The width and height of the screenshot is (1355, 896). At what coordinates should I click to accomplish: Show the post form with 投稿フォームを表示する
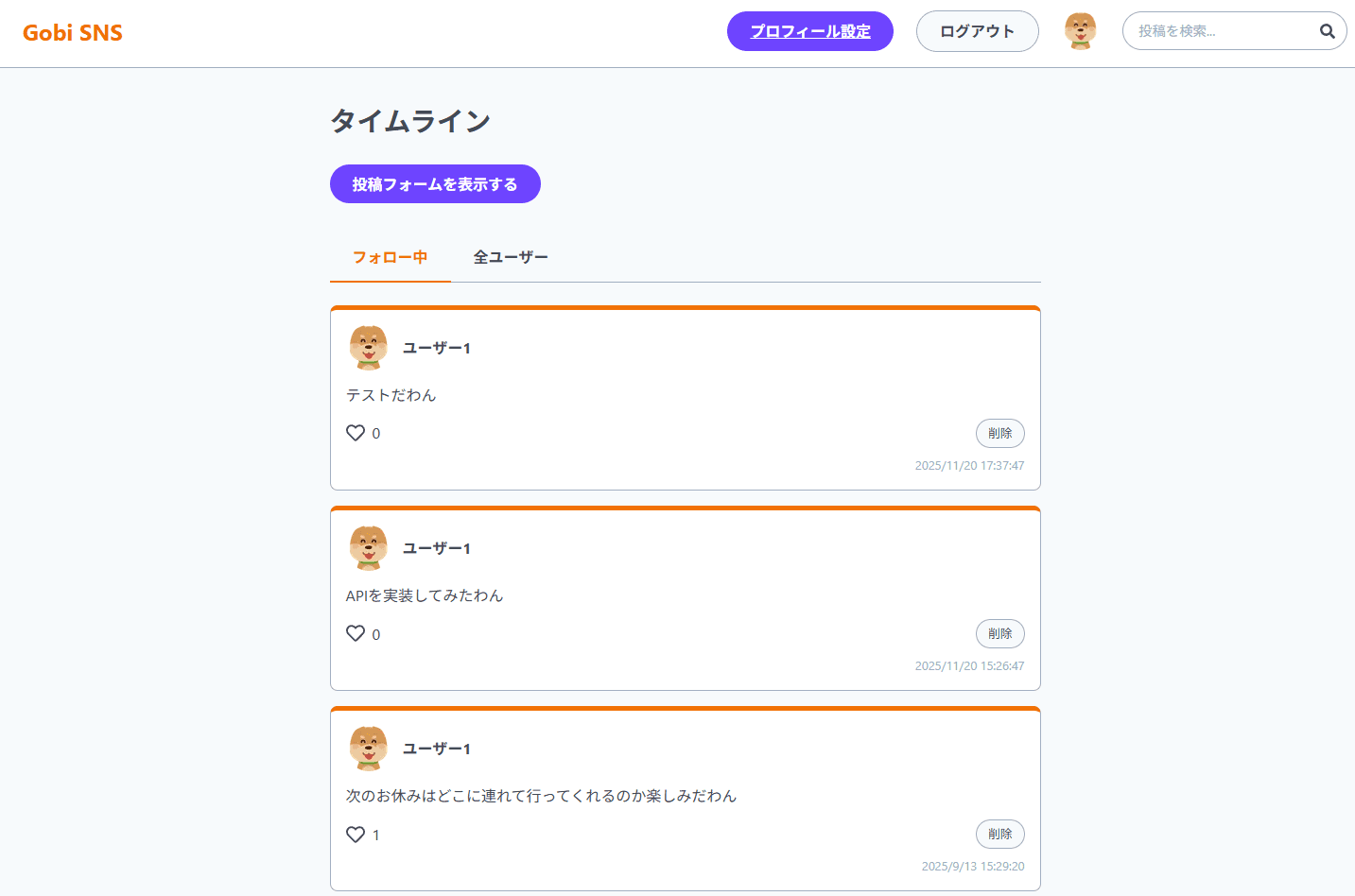tap(435, 184)
